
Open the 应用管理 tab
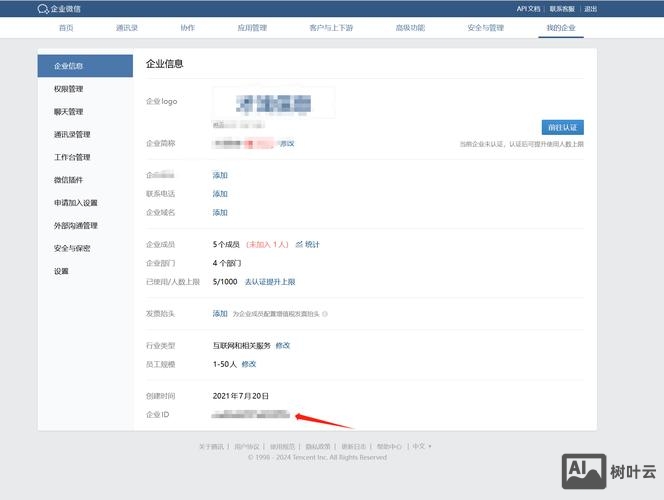click(252, 28)
